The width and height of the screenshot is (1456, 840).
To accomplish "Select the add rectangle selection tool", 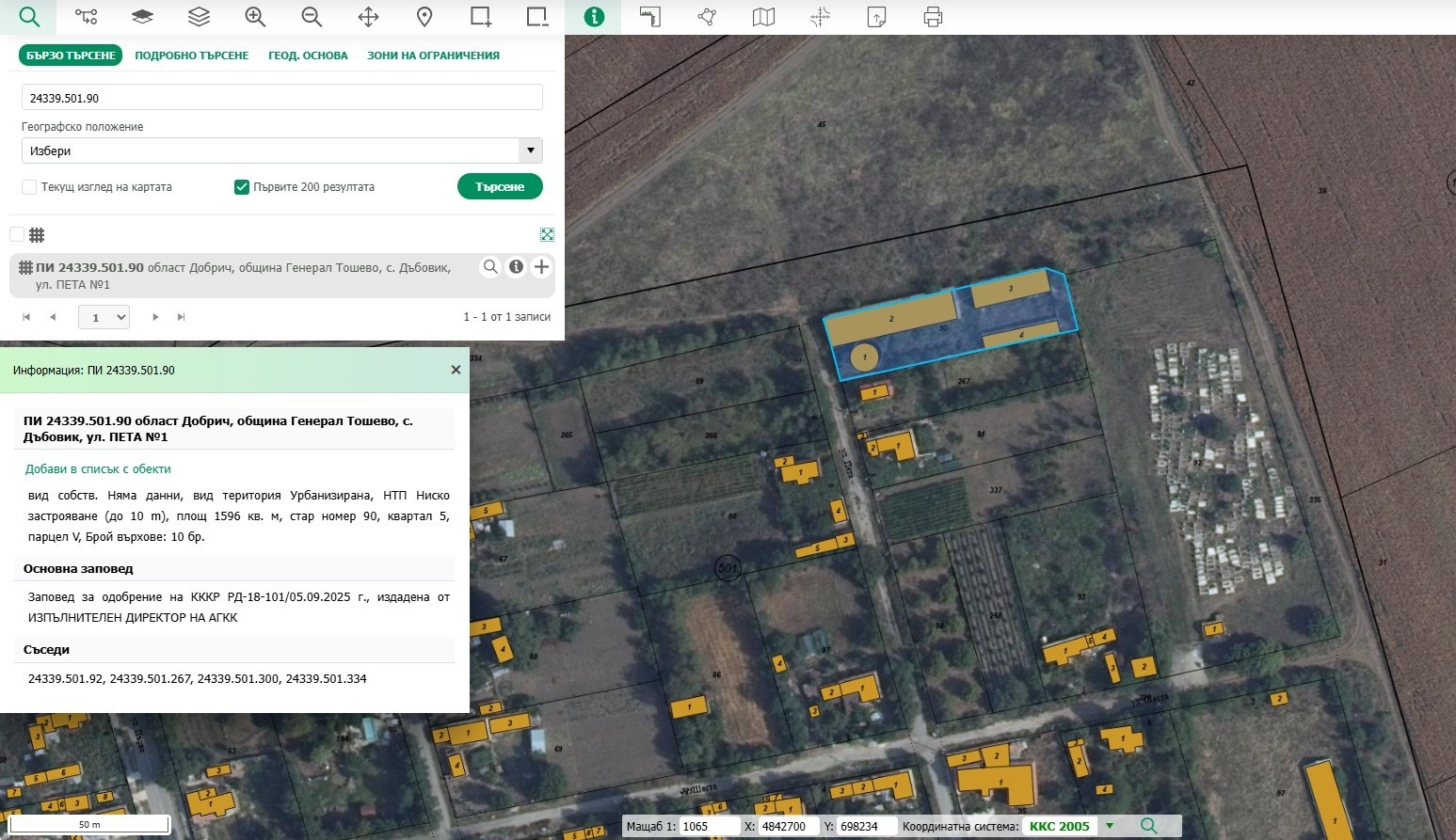I will point(481,17).
